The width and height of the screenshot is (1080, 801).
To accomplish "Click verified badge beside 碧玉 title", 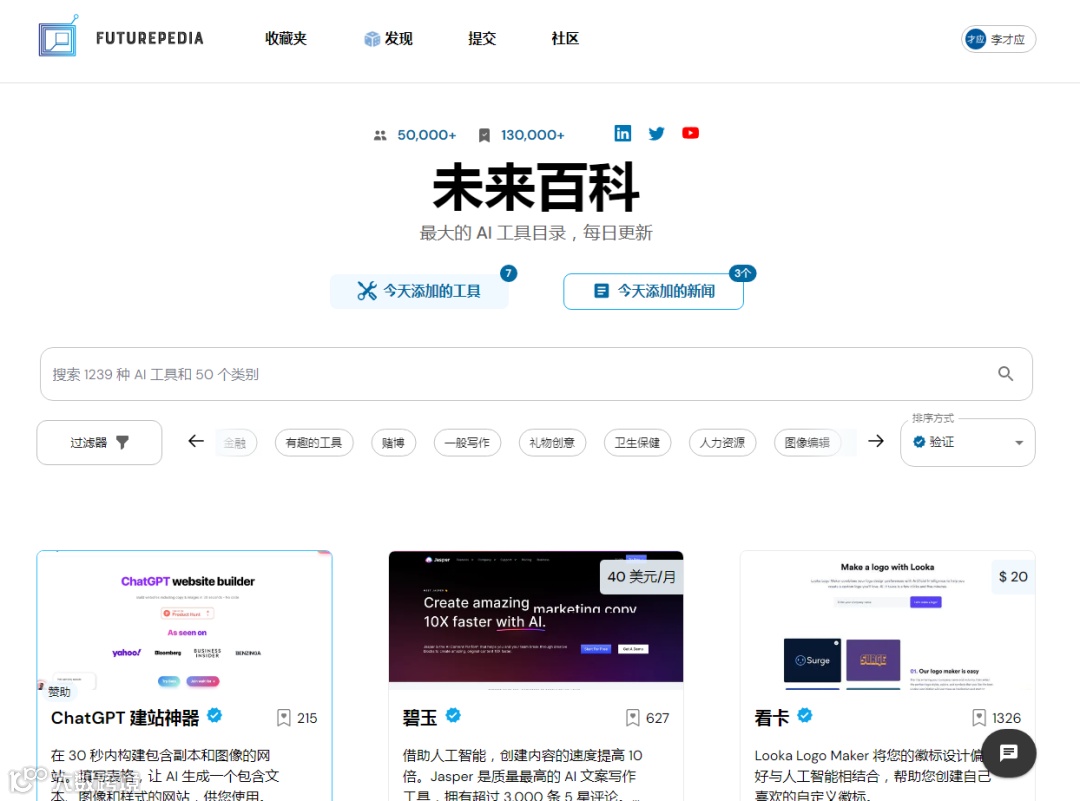I will click(x=453, y=716).
